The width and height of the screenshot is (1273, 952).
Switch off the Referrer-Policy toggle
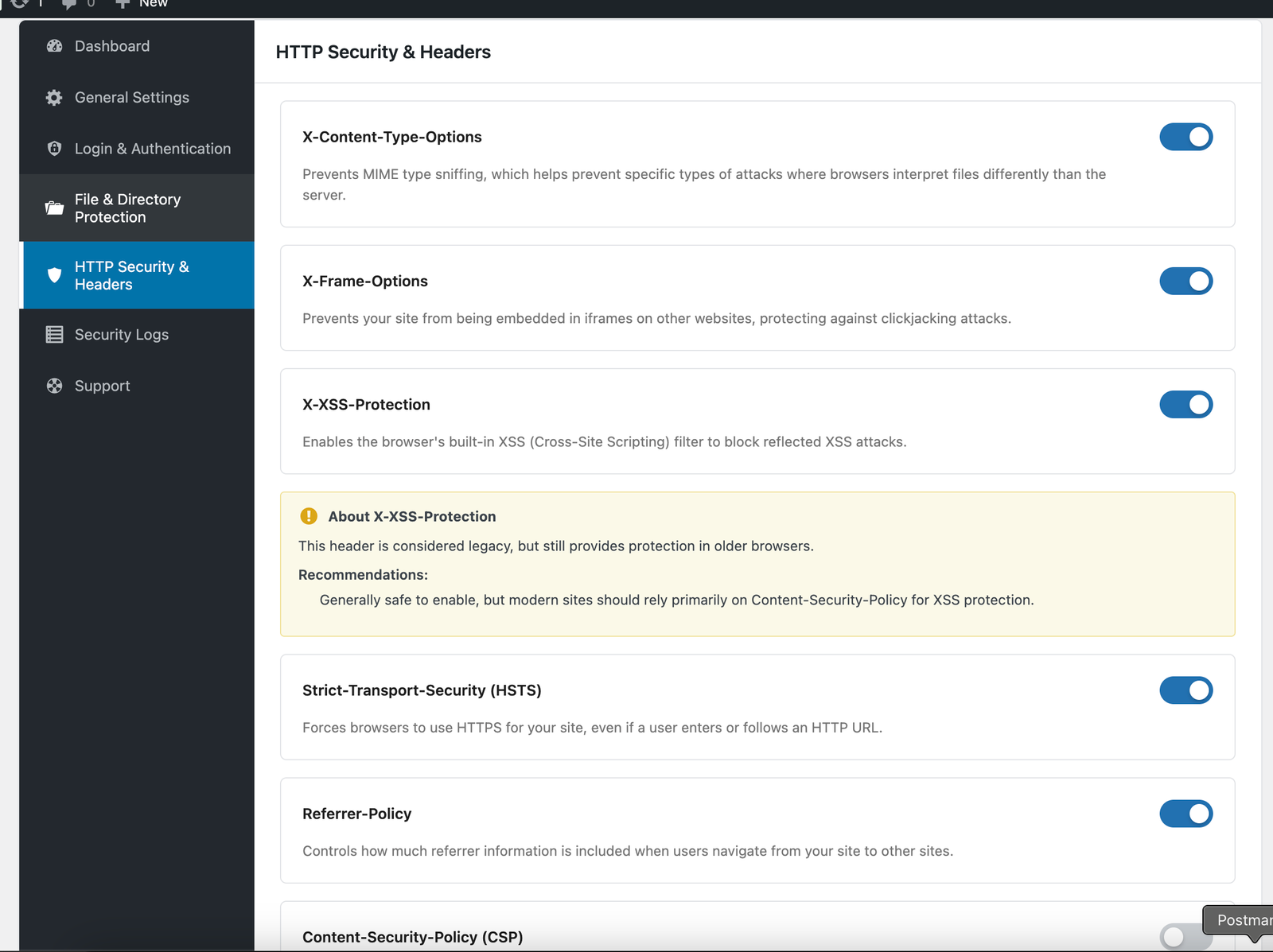[1185, 814]
